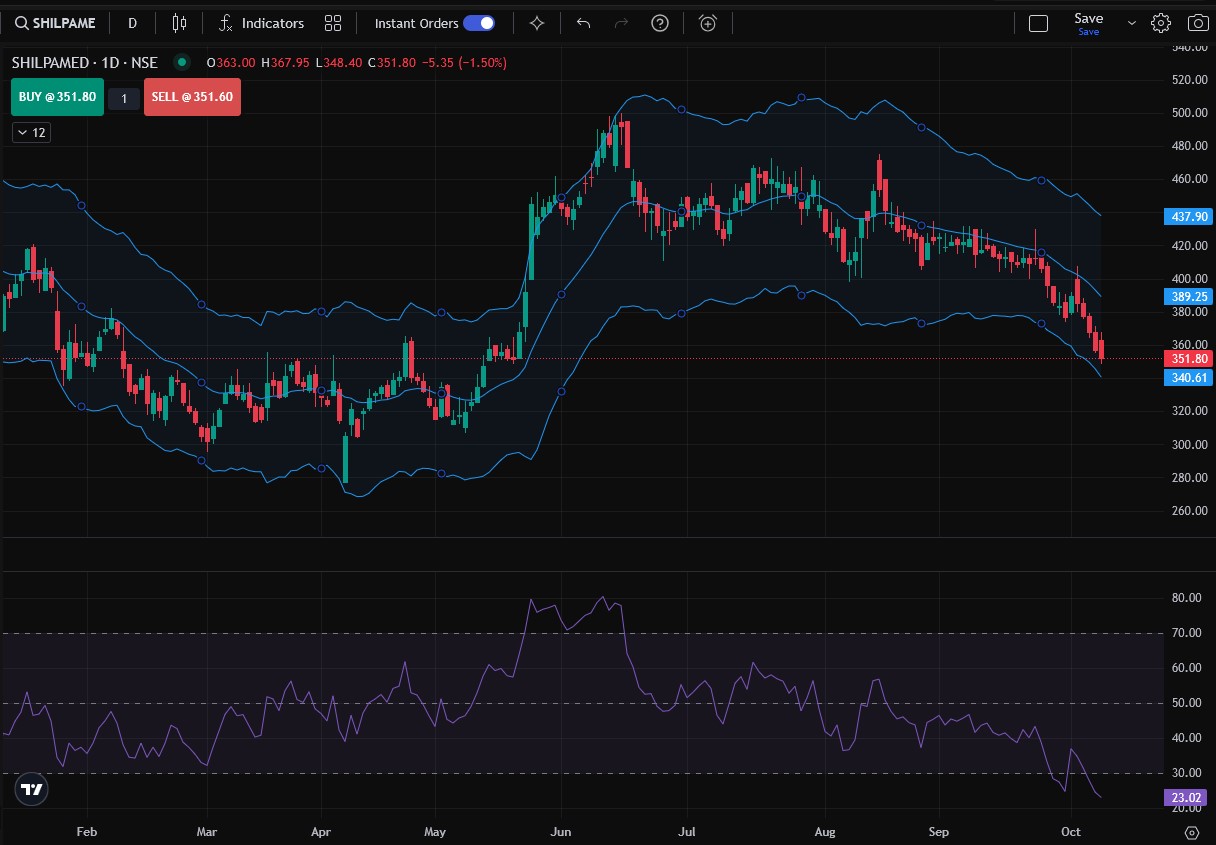Image resolution: width=1216 pixels, height=845 pixels.
Task: Open the help question mark icon
Action: [659, 23]
